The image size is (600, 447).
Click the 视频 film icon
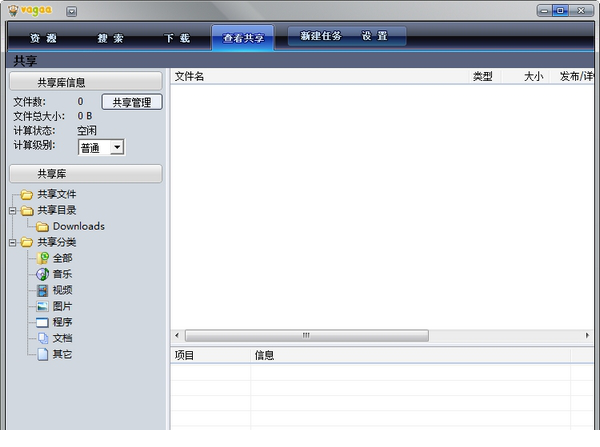[x=42, y=290]
